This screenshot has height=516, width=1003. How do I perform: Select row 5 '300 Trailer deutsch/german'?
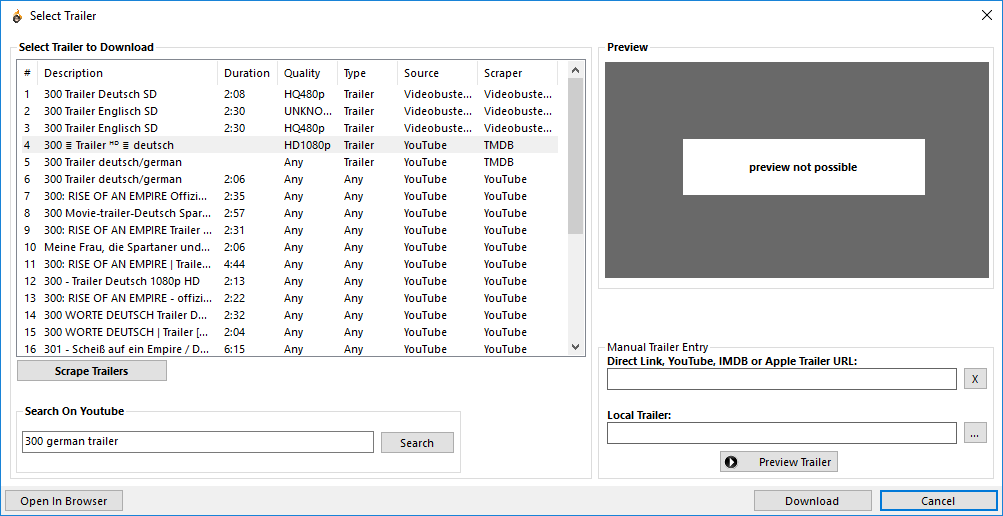(289, 162)
